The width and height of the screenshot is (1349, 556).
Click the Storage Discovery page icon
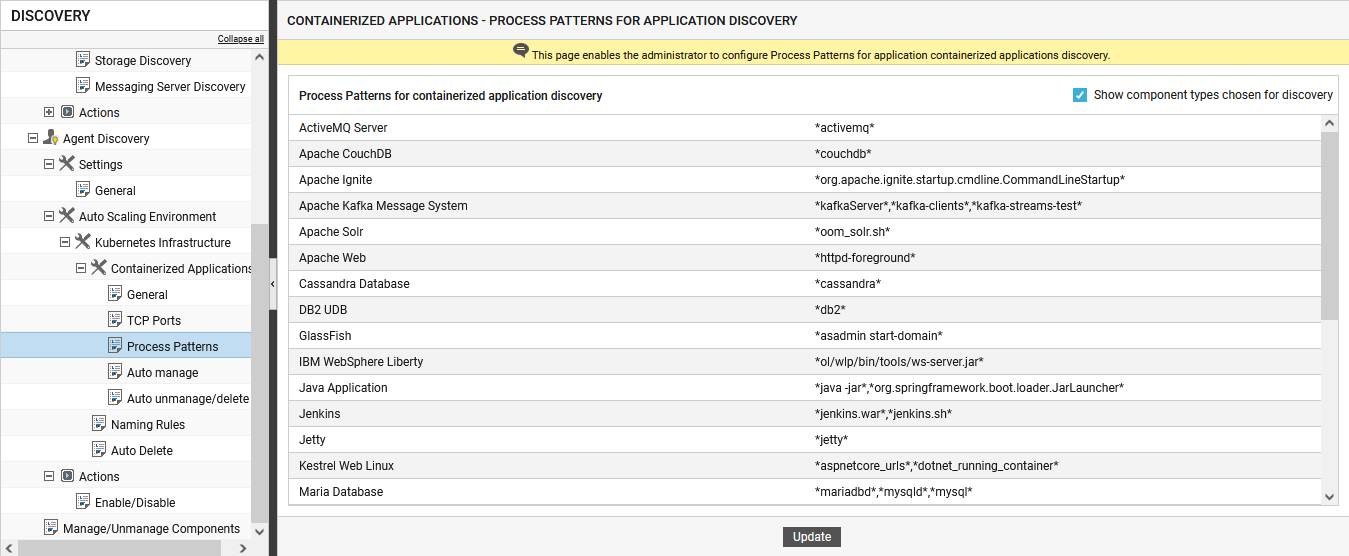84,60
